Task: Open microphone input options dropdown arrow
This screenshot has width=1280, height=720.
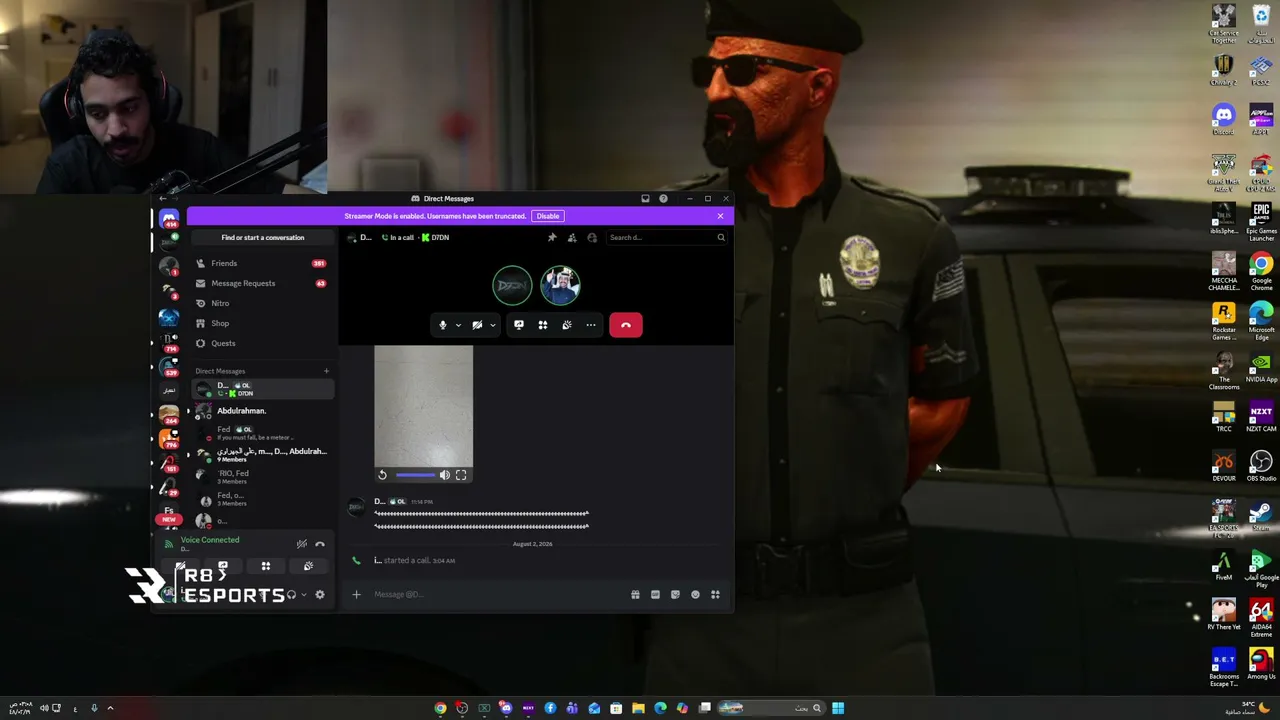Action: [458, 325]
